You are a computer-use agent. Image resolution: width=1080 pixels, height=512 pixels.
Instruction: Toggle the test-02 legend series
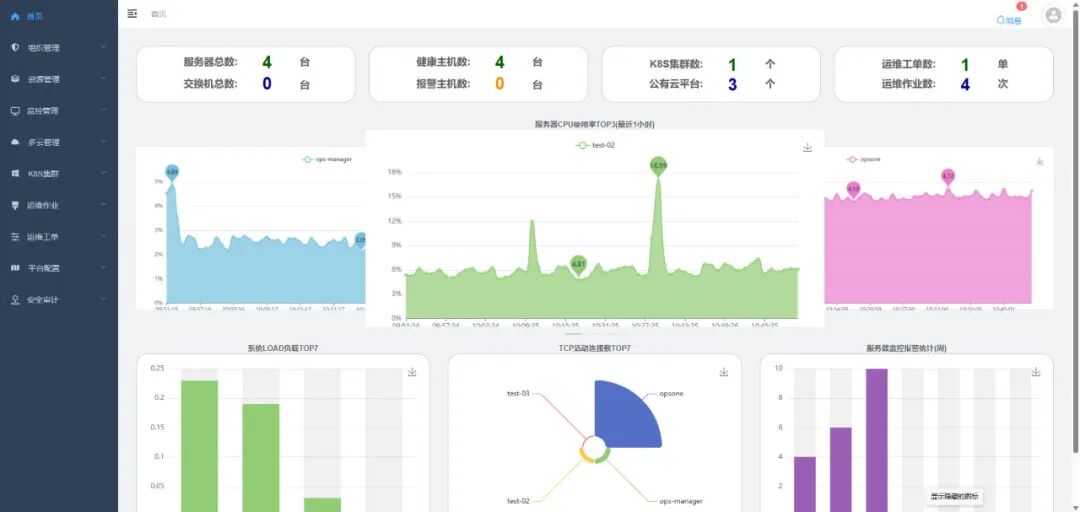pyautogui.click(x=595, y=145)
